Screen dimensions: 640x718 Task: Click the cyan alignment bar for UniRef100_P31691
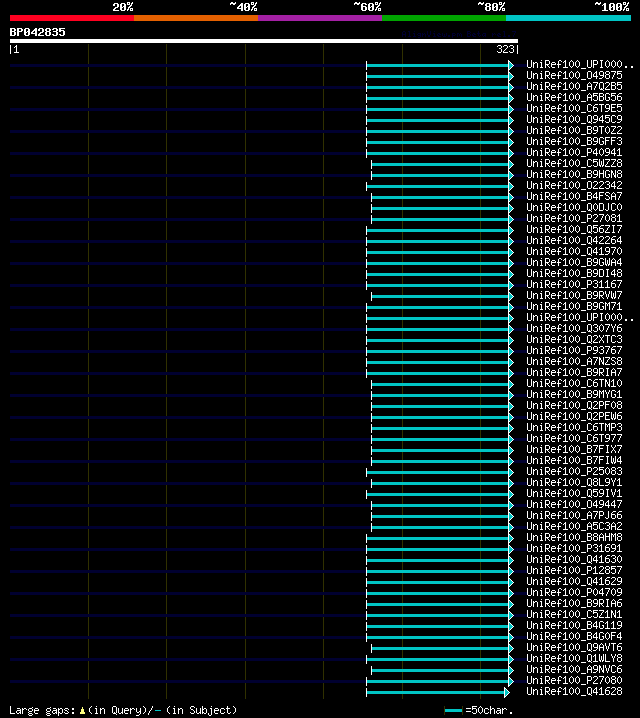pyautogui.click(x=440, y=549)
